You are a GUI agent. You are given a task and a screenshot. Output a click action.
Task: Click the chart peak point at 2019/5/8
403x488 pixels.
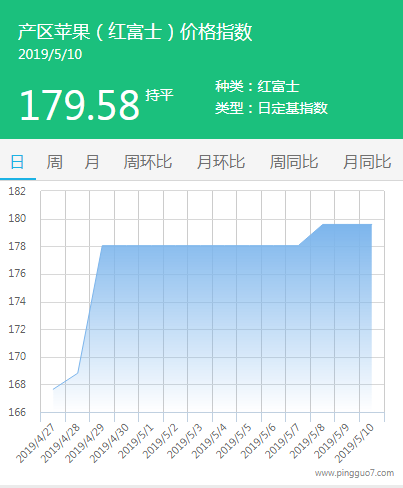click(x=323, y=224)
